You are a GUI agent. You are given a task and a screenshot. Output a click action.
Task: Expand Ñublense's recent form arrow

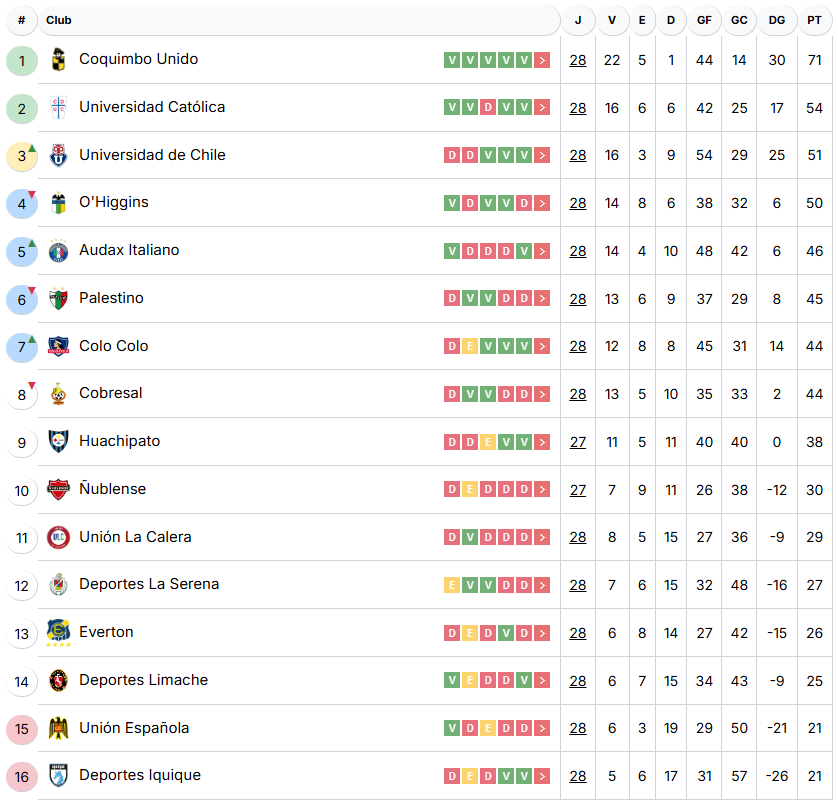(x=542, y=490)
